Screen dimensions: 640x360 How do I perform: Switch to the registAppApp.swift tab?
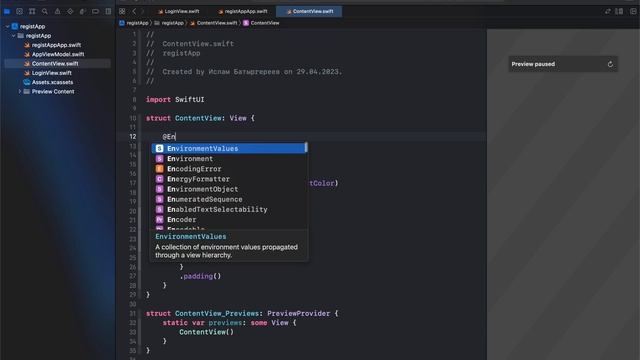[242, 11]
